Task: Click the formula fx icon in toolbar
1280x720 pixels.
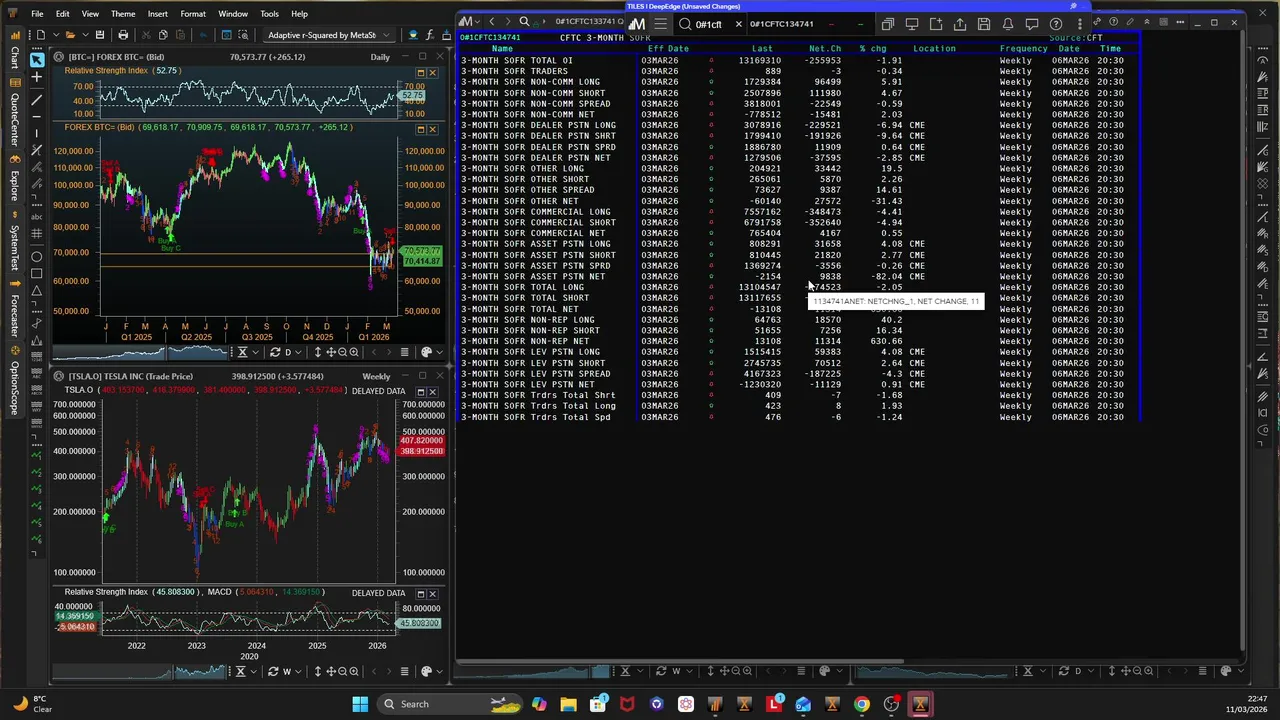Action: (430, 35)
